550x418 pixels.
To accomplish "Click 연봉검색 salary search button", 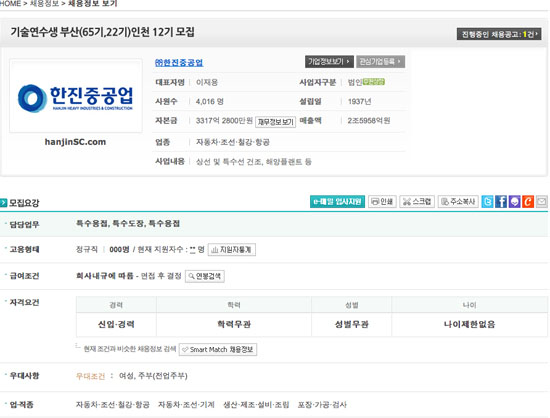I will [x=205, y=276].
